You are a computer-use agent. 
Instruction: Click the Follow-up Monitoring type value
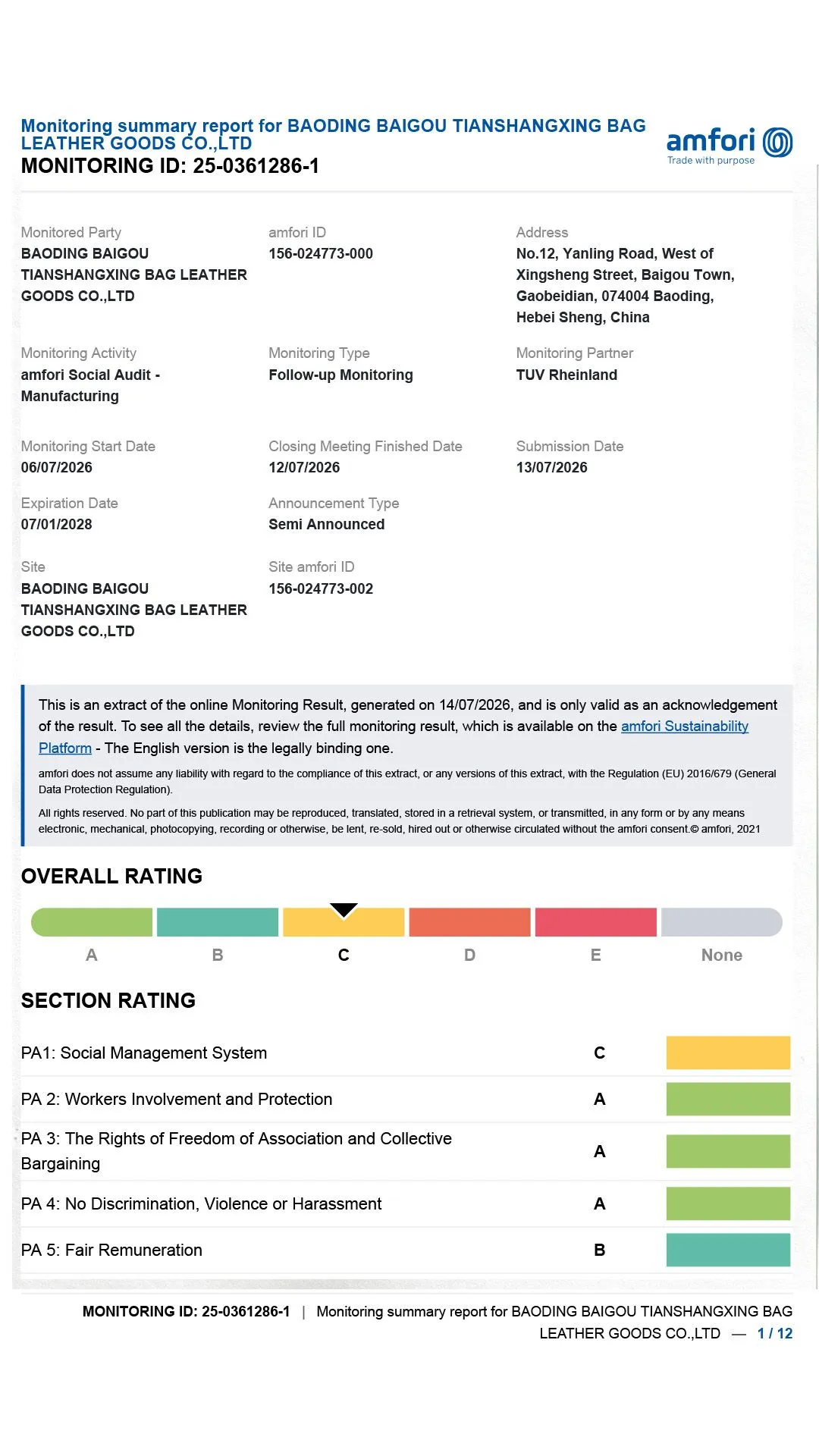340,375
